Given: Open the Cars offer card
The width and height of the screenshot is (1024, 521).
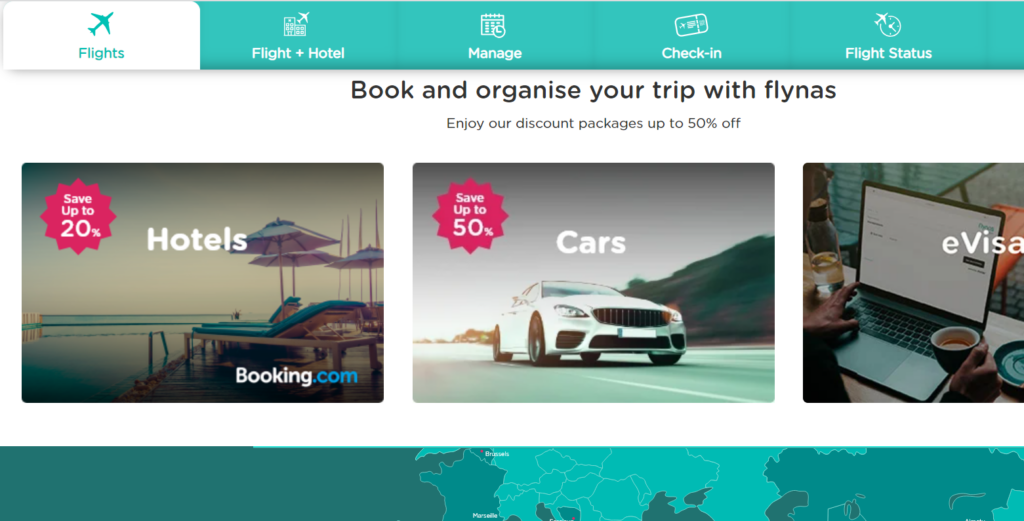Looking at the screenshot, I should pos(594,283).
